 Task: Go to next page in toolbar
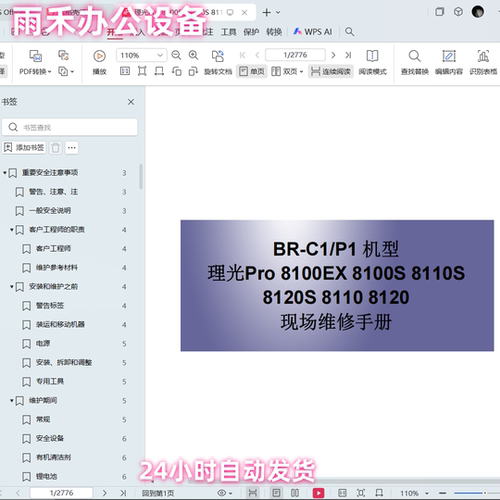tap(333, 55)
